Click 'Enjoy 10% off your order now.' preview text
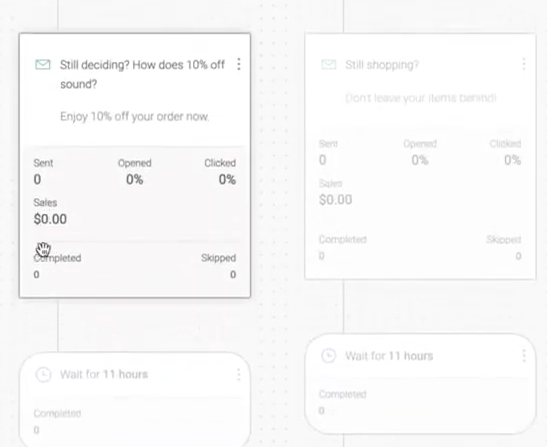Image resolution: width=547 pixels, height=447 pixels. pos(134,116)
